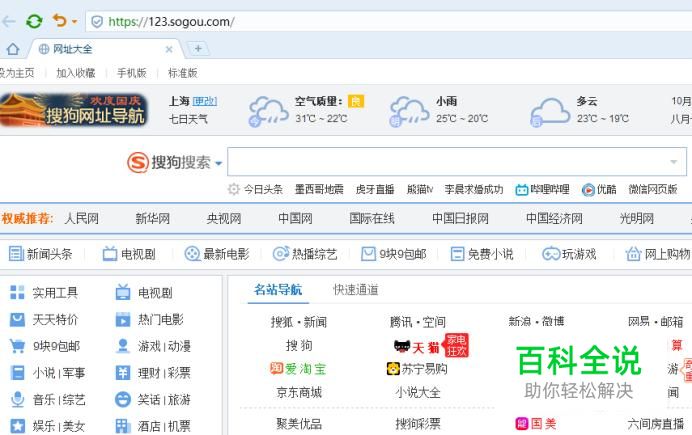
Task: Click the 搜狗网址导航 logo banner
Action: (74, 110)
